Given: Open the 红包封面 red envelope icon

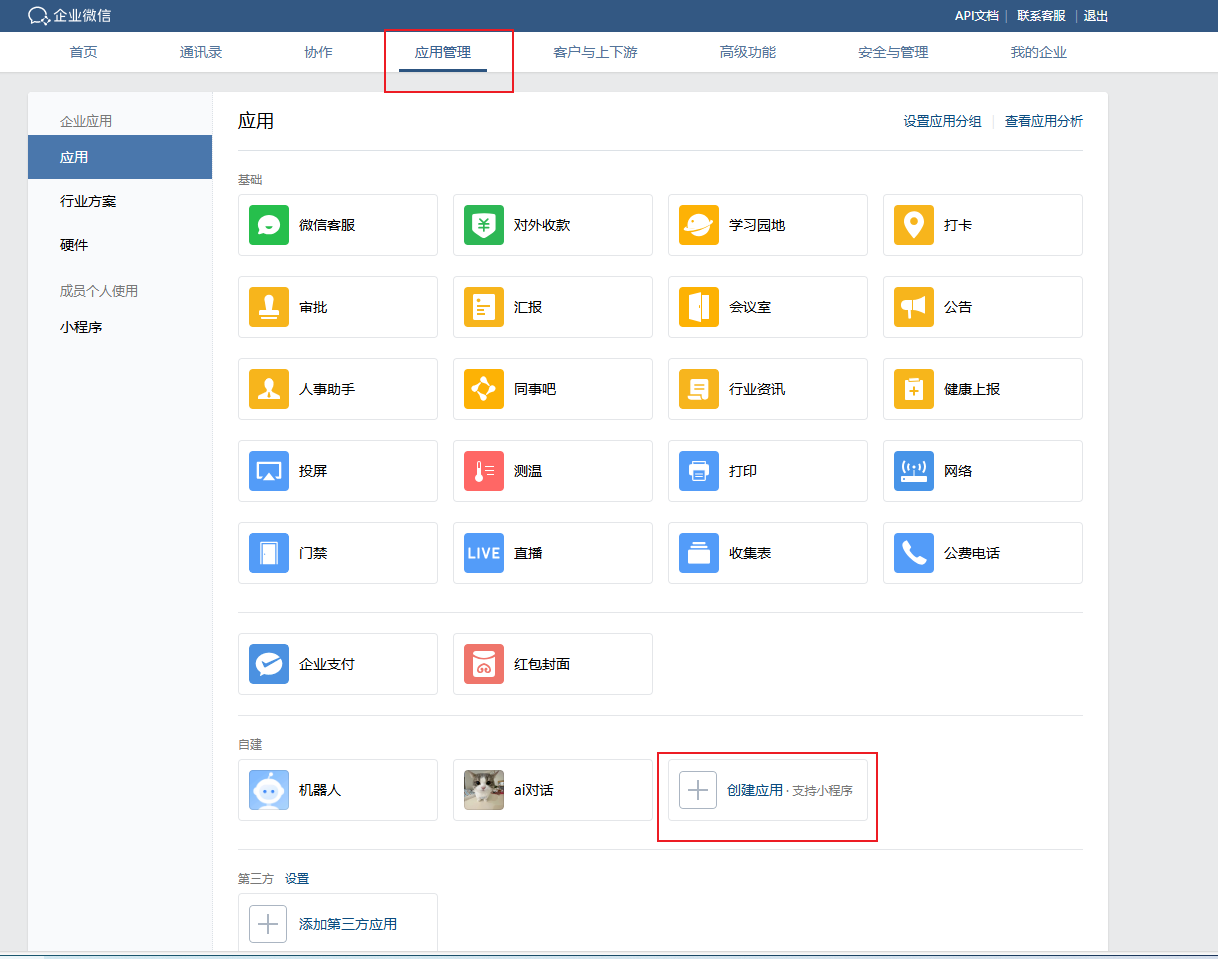Looking at the screenshot, I should point(484,664).
